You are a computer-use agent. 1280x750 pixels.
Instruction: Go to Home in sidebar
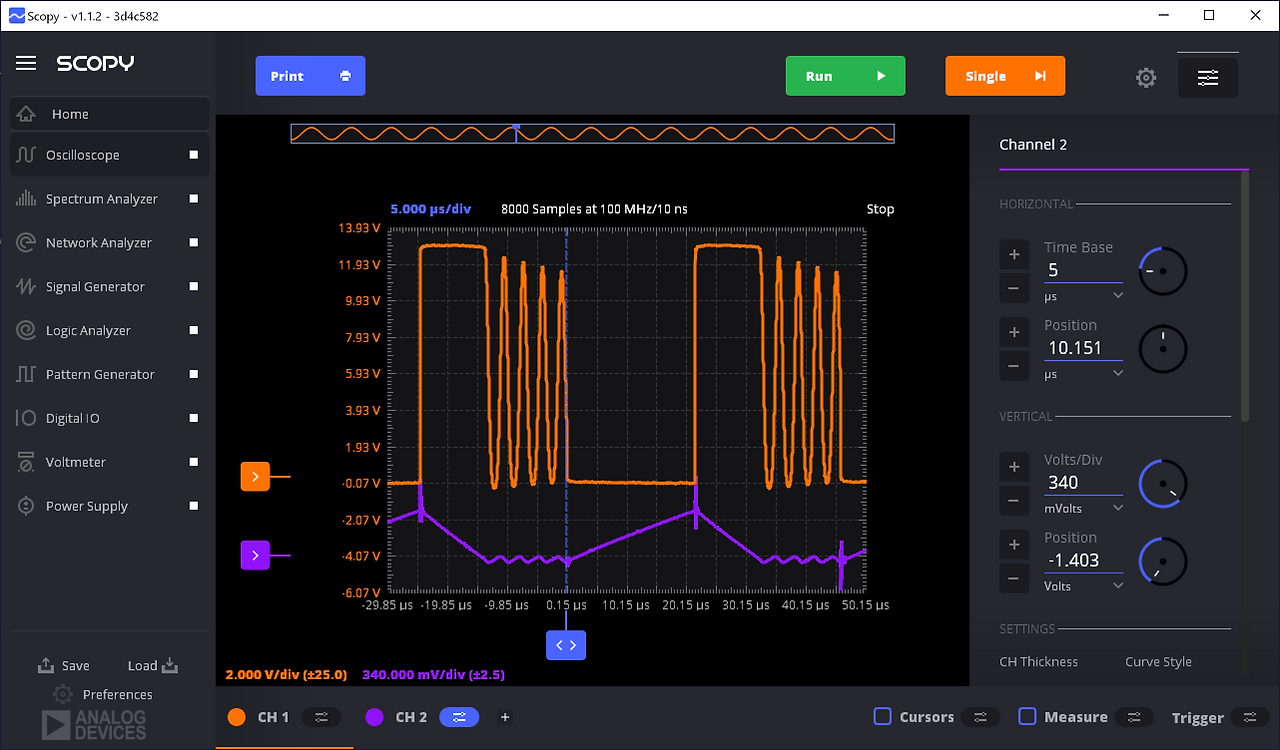pos(110,114)
